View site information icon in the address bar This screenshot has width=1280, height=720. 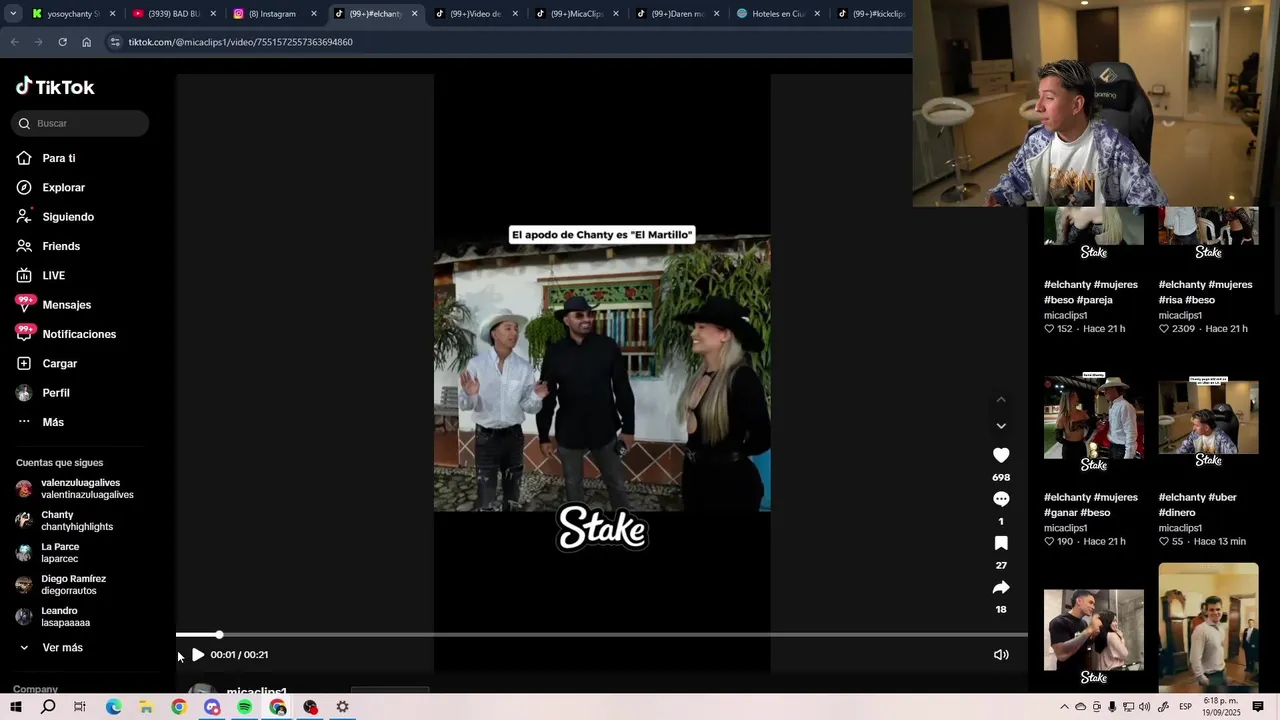pyautogui.click(x=115, y=42)
